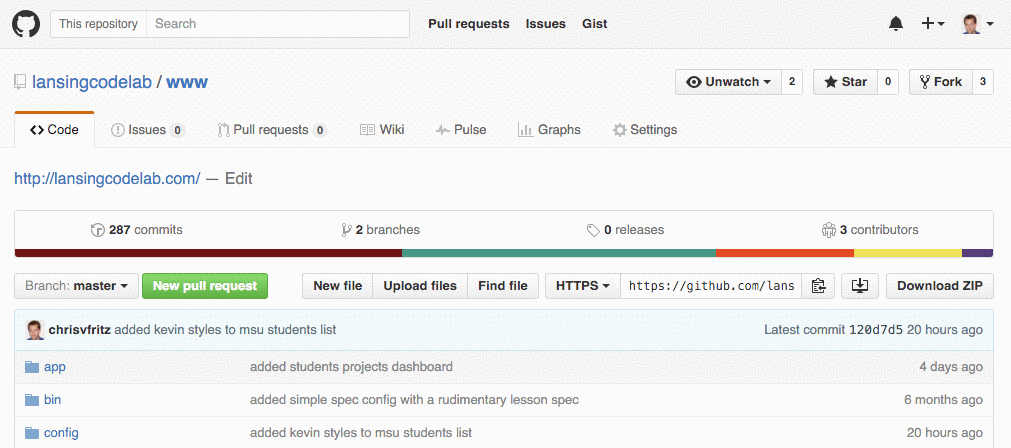1011x448 pixels.
Task: Open the Pulse tab
Action: coord(461,130)
